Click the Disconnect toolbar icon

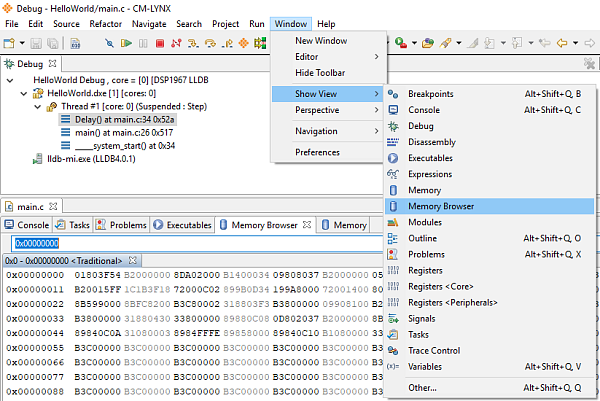coord(176,43)
